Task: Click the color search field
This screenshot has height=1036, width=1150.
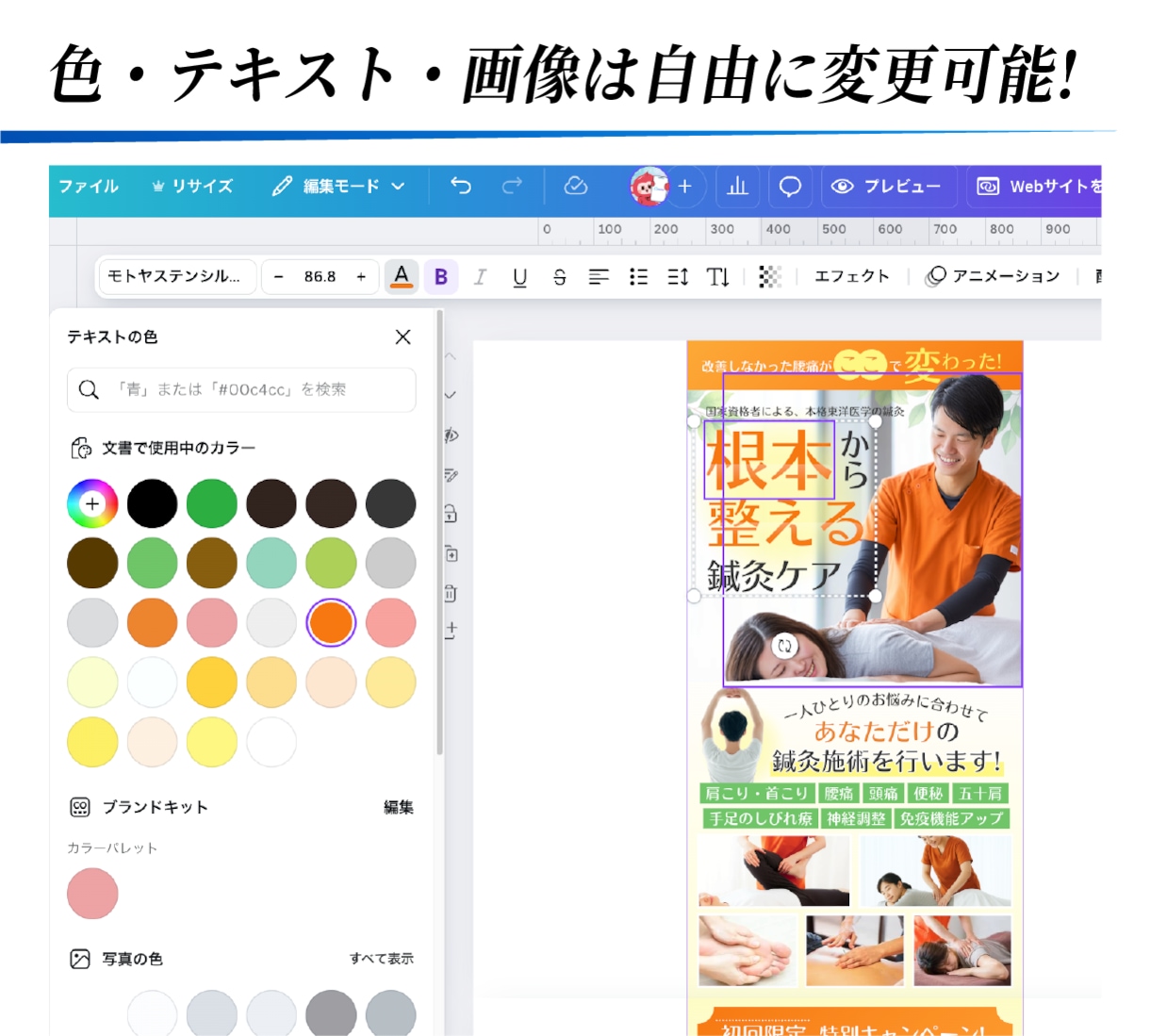Action: [x=241, y=389]
